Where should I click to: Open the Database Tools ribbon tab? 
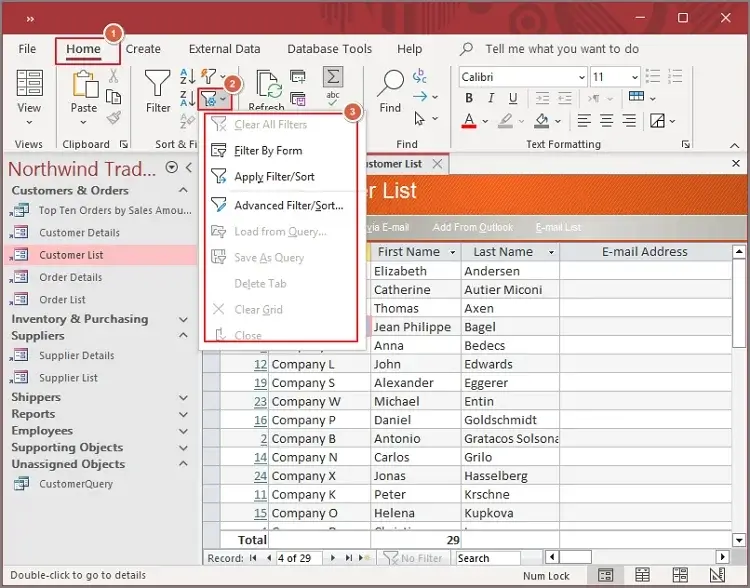[x=329, y=49]
